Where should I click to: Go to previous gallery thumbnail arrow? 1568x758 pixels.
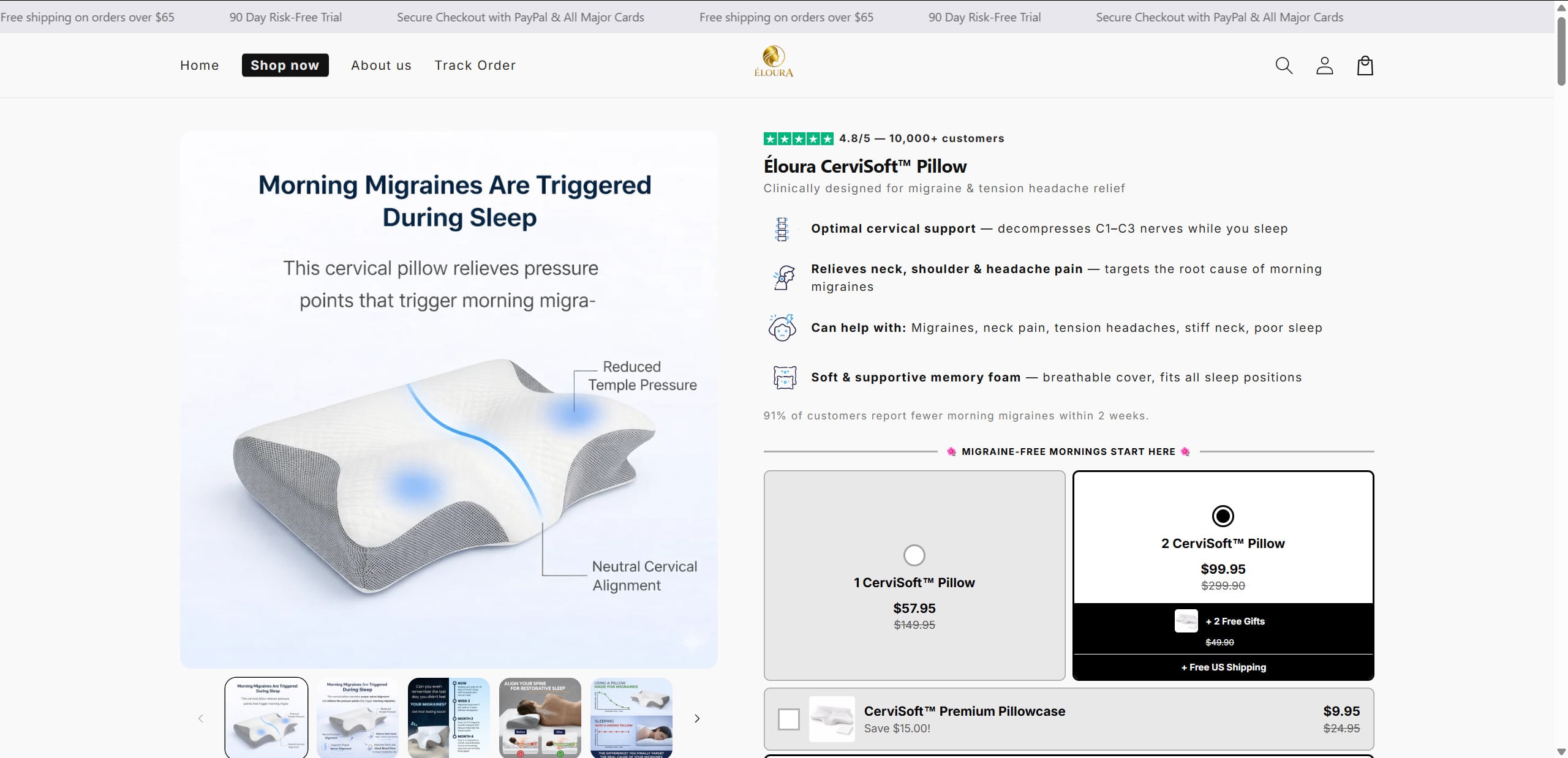[x=200, y=718]
